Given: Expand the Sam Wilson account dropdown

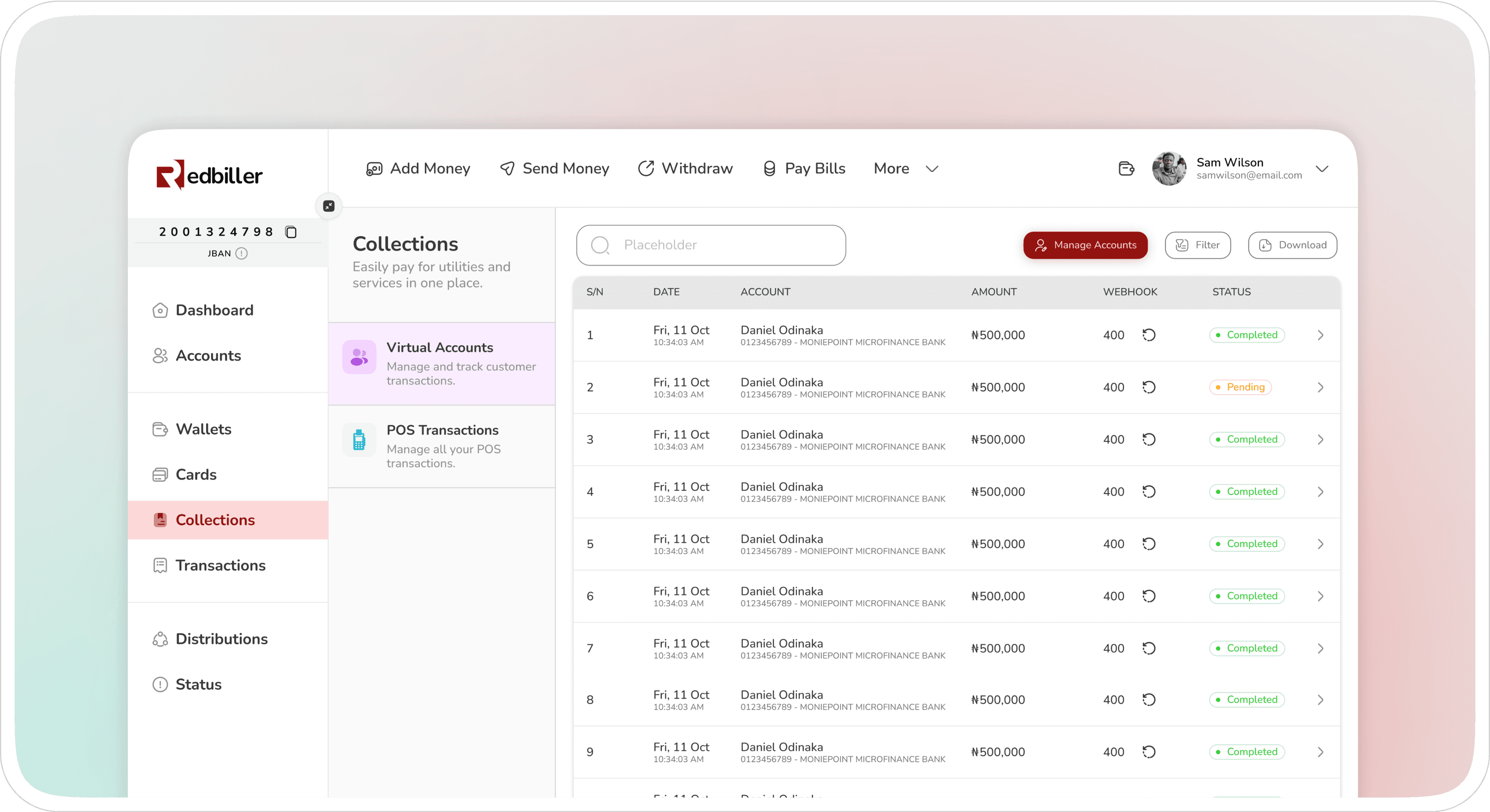Looking at the screenshot, I should [x=1321, y=167].
